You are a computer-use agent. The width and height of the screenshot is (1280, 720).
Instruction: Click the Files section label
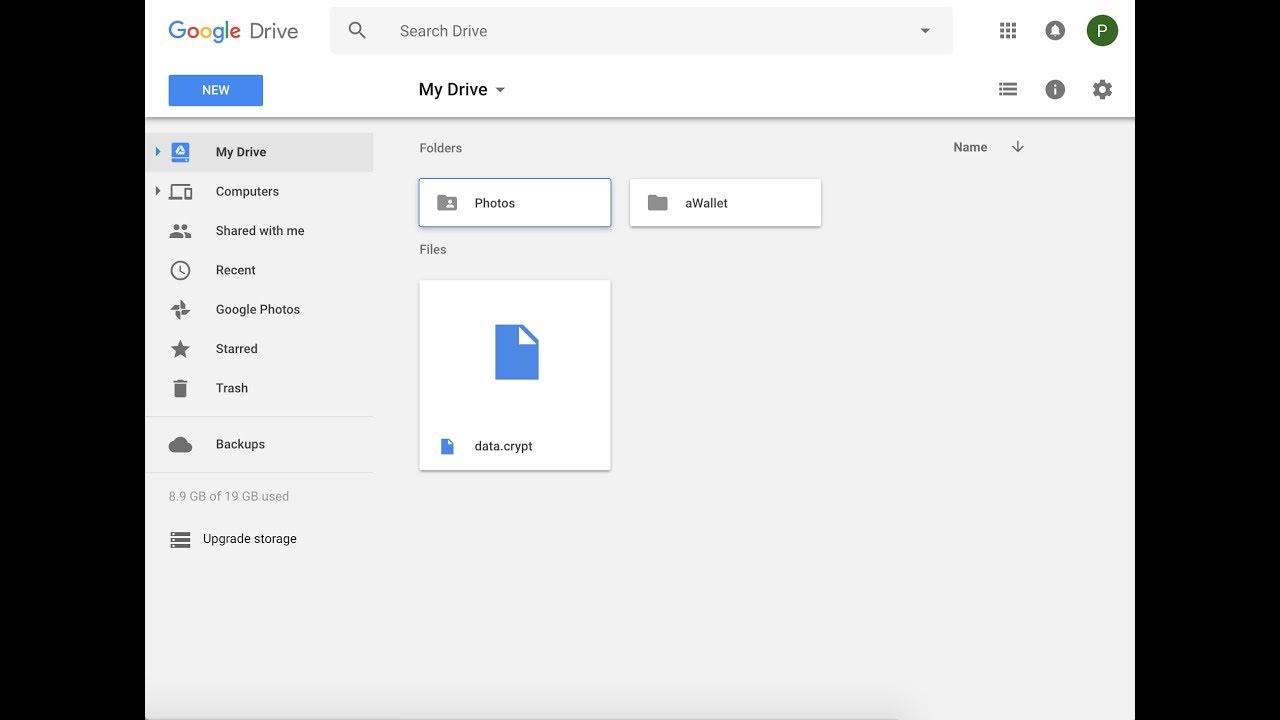[x=433, y=249]
